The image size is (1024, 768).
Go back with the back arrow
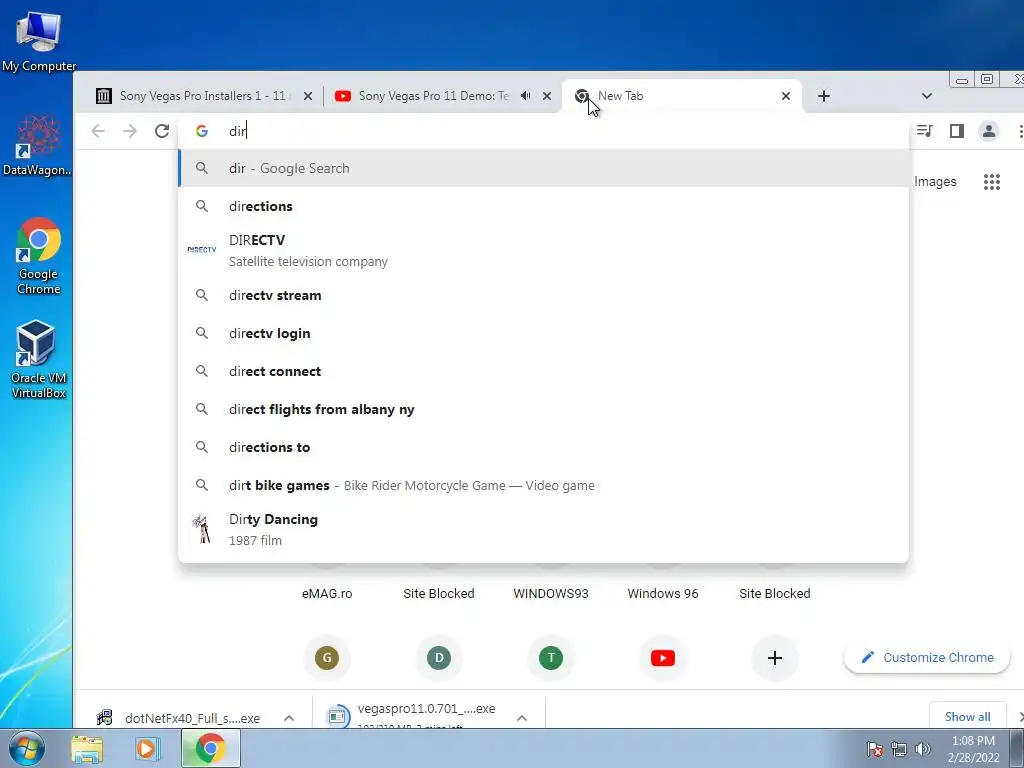98,131
